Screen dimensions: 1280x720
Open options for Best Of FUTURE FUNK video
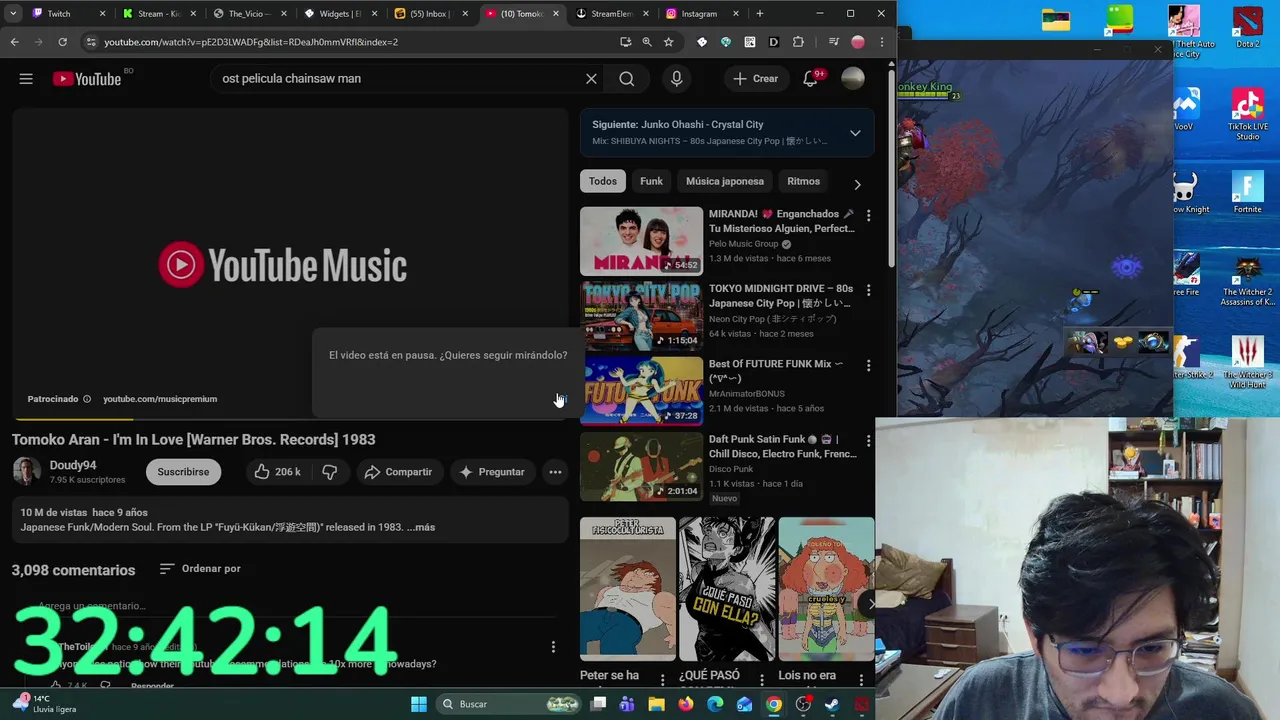(868, 366)
